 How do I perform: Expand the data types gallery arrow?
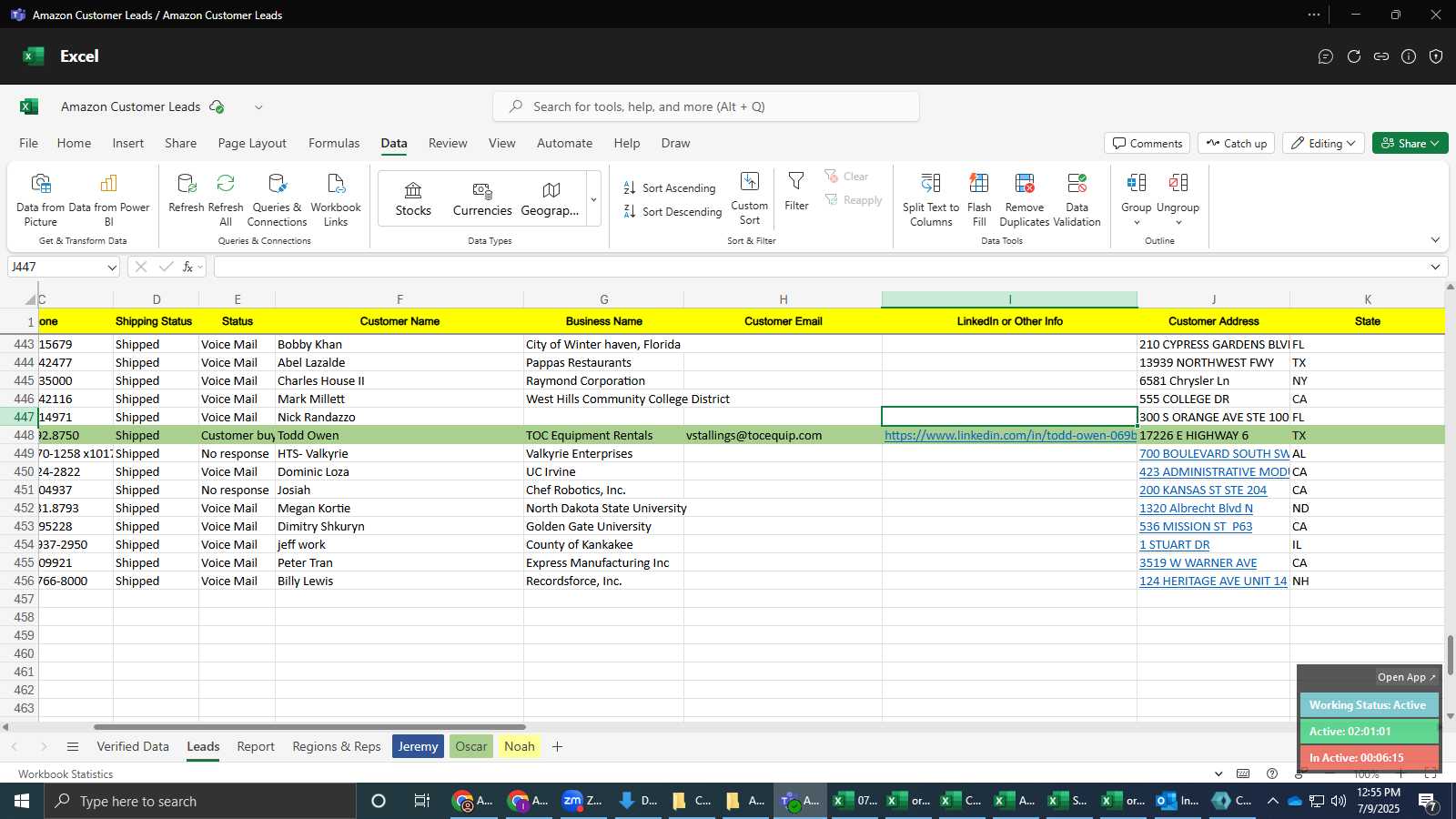tap(593, 199)
